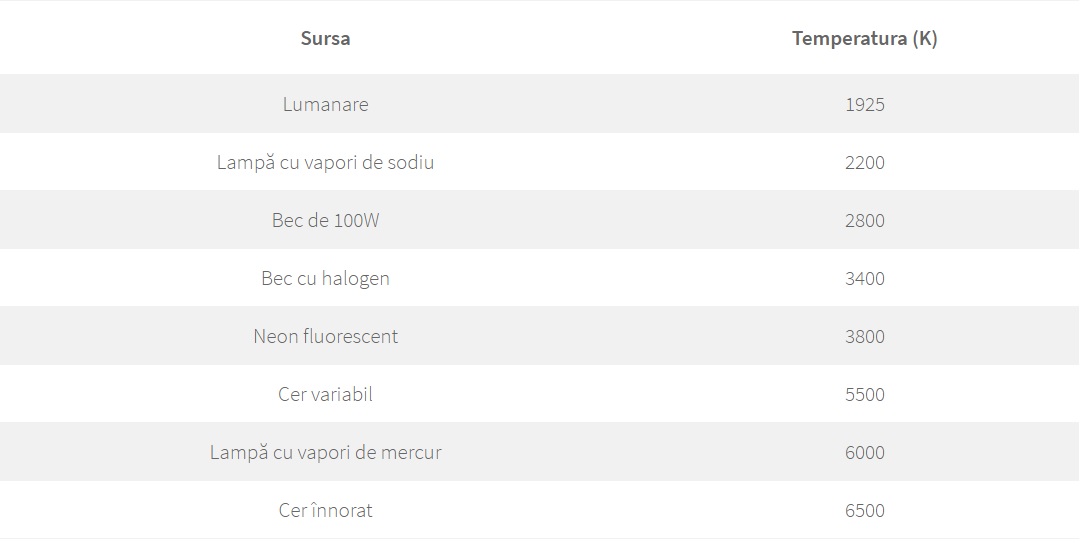Click the 6000 temperature value
Viewport: 1081px width, 543px height.
click(x=864, y=452)
